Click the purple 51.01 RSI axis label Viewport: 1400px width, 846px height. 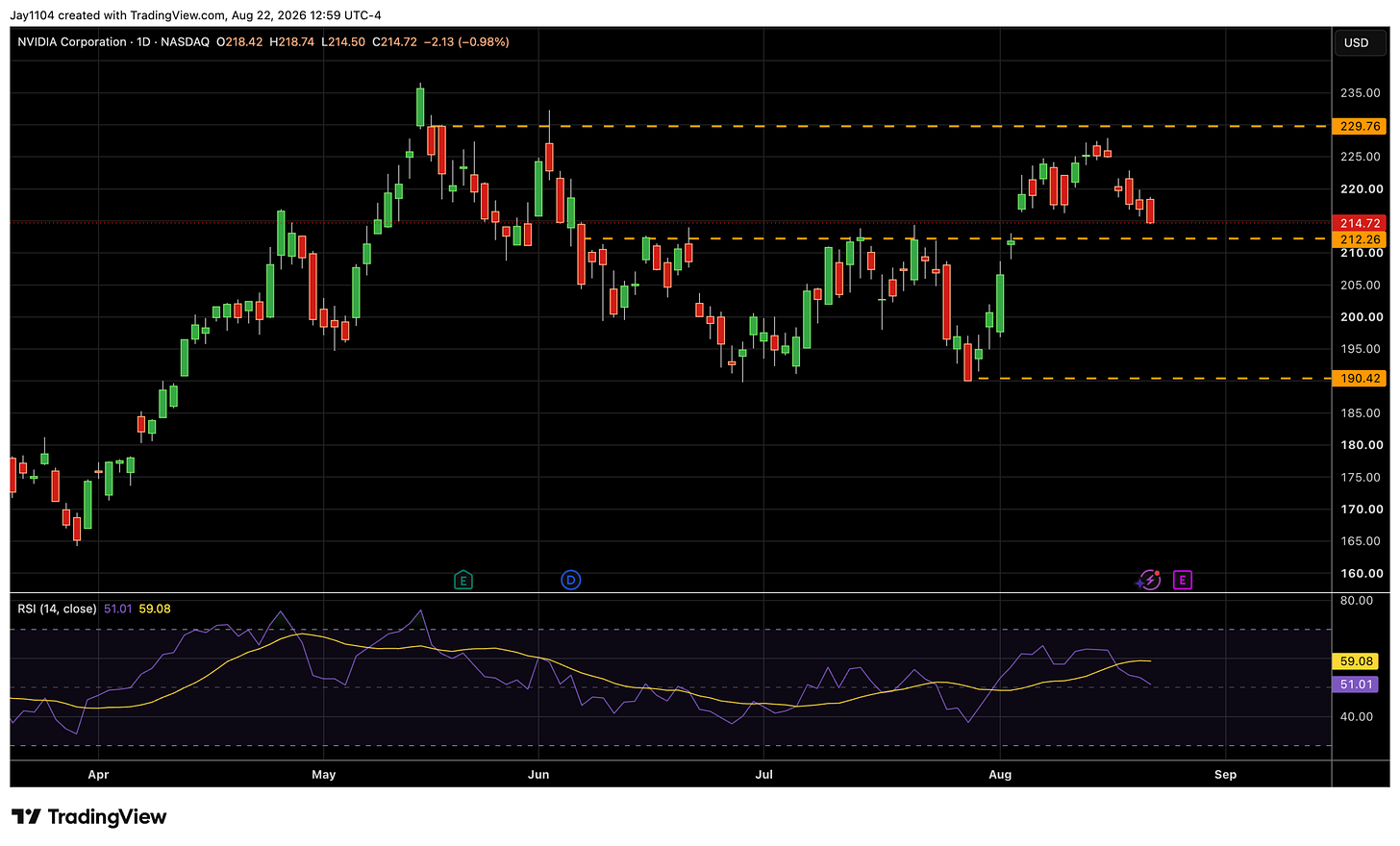tap(1357, 684)
